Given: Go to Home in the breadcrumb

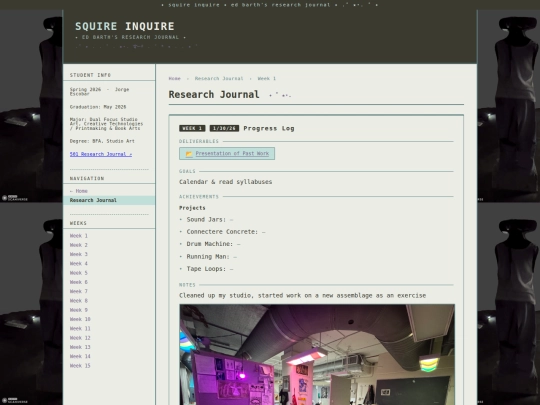Looking at the screenshot, I should point(175,79).
